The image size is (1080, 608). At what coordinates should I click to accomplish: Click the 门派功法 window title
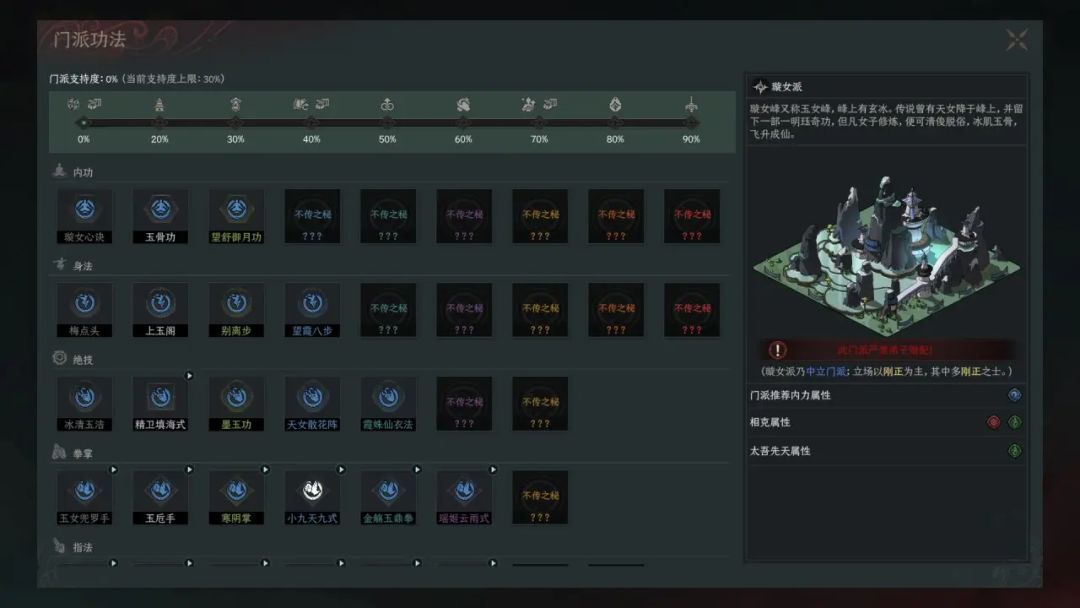click(90, 40)
